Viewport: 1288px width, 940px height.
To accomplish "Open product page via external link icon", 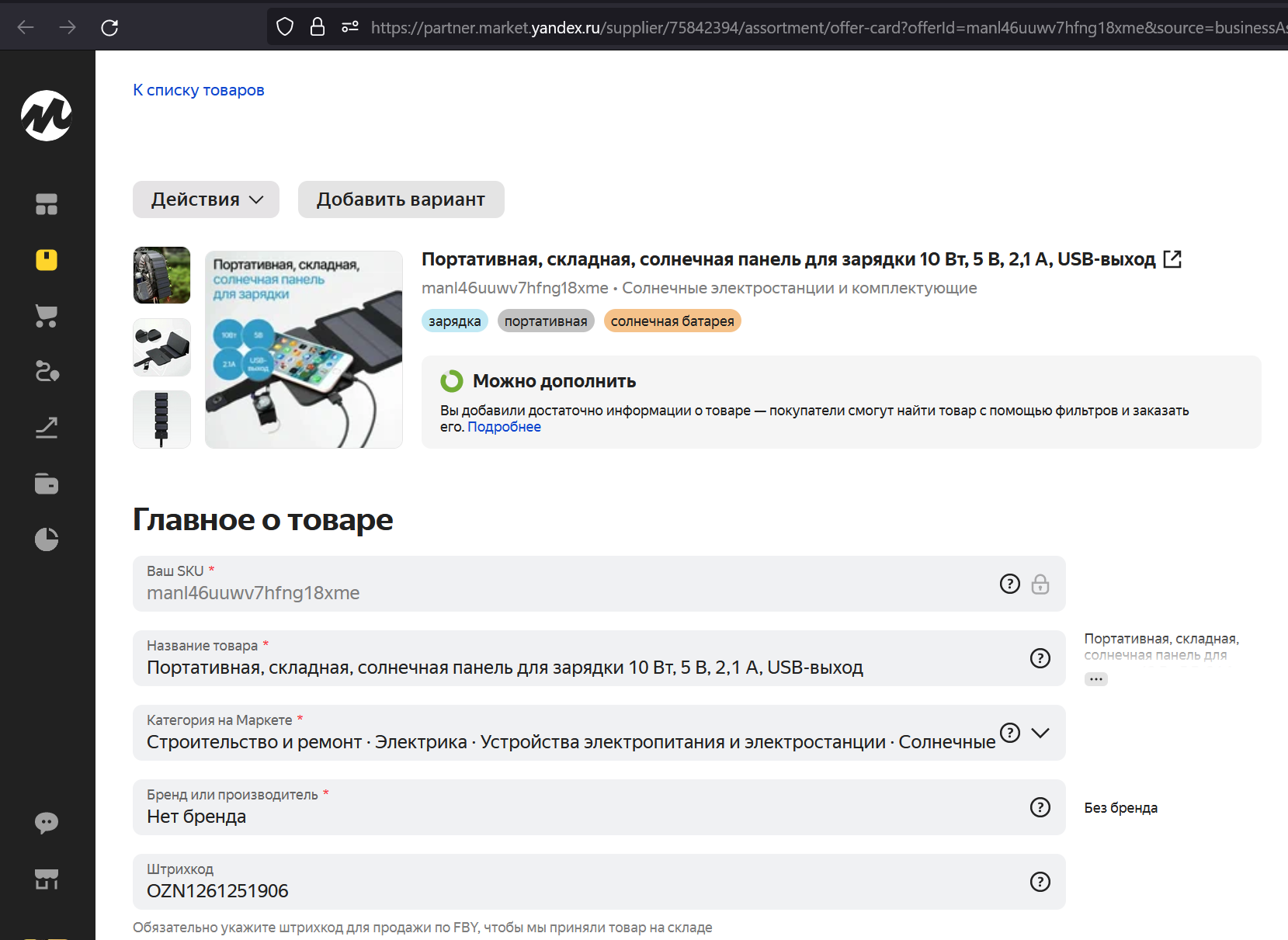I will click(1172, 259).
